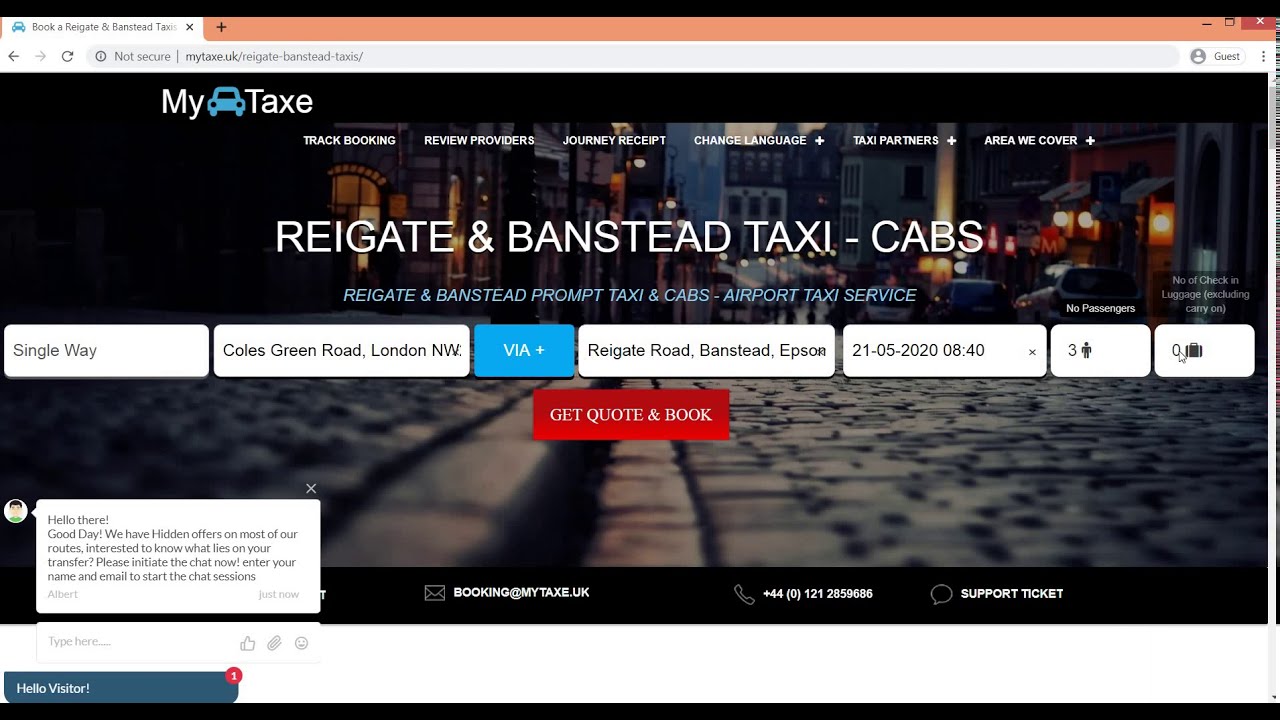This screenshot has height=720, width=1280.
Task: Open the Track Booking menu item
Action: pos(349,141)
